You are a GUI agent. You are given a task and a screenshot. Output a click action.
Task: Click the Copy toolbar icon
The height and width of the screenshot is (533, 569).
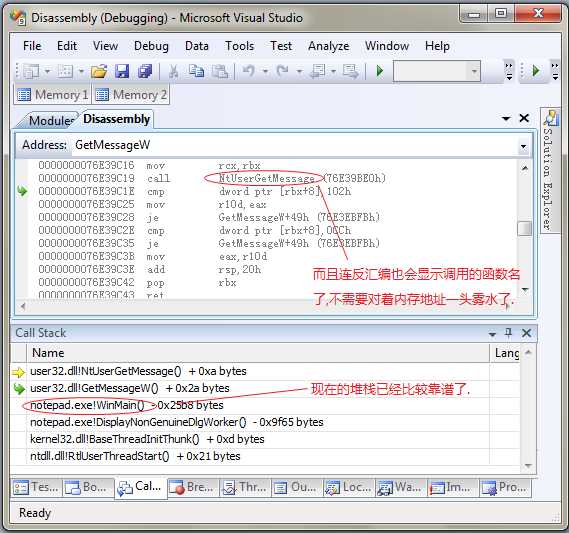tap(196, 71)
